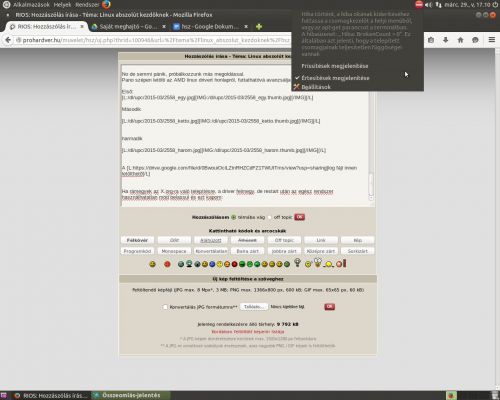Open the Helyek menu

62,5
